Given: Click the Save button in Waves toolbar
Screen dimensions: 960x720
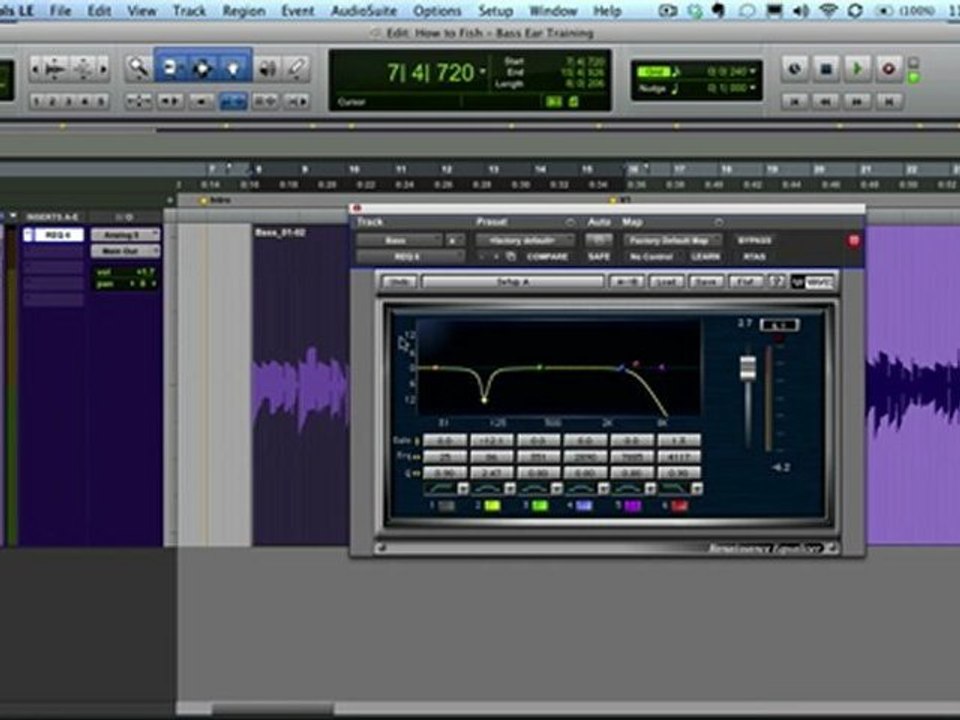Looking at the screenshot, I should pyautogui.click(x=706, y=282).
